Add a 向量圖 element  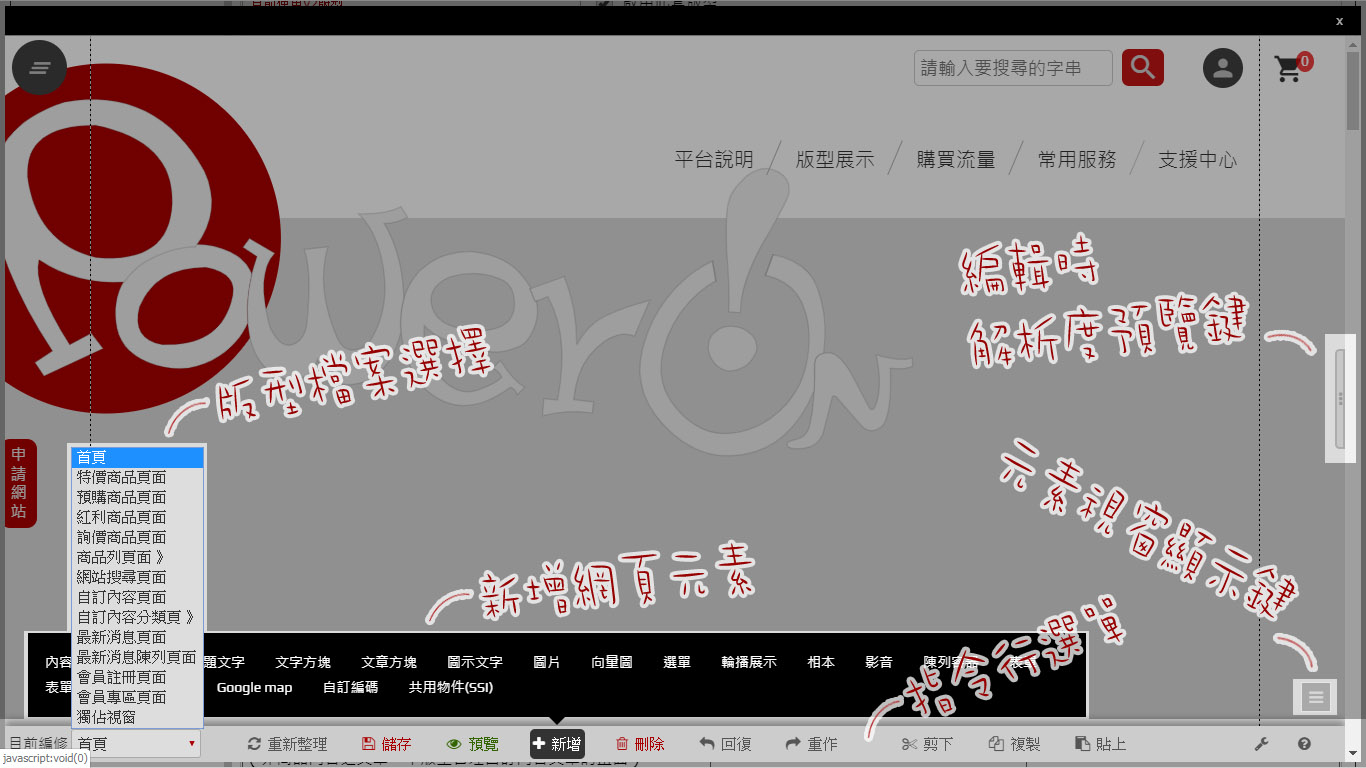612,662
